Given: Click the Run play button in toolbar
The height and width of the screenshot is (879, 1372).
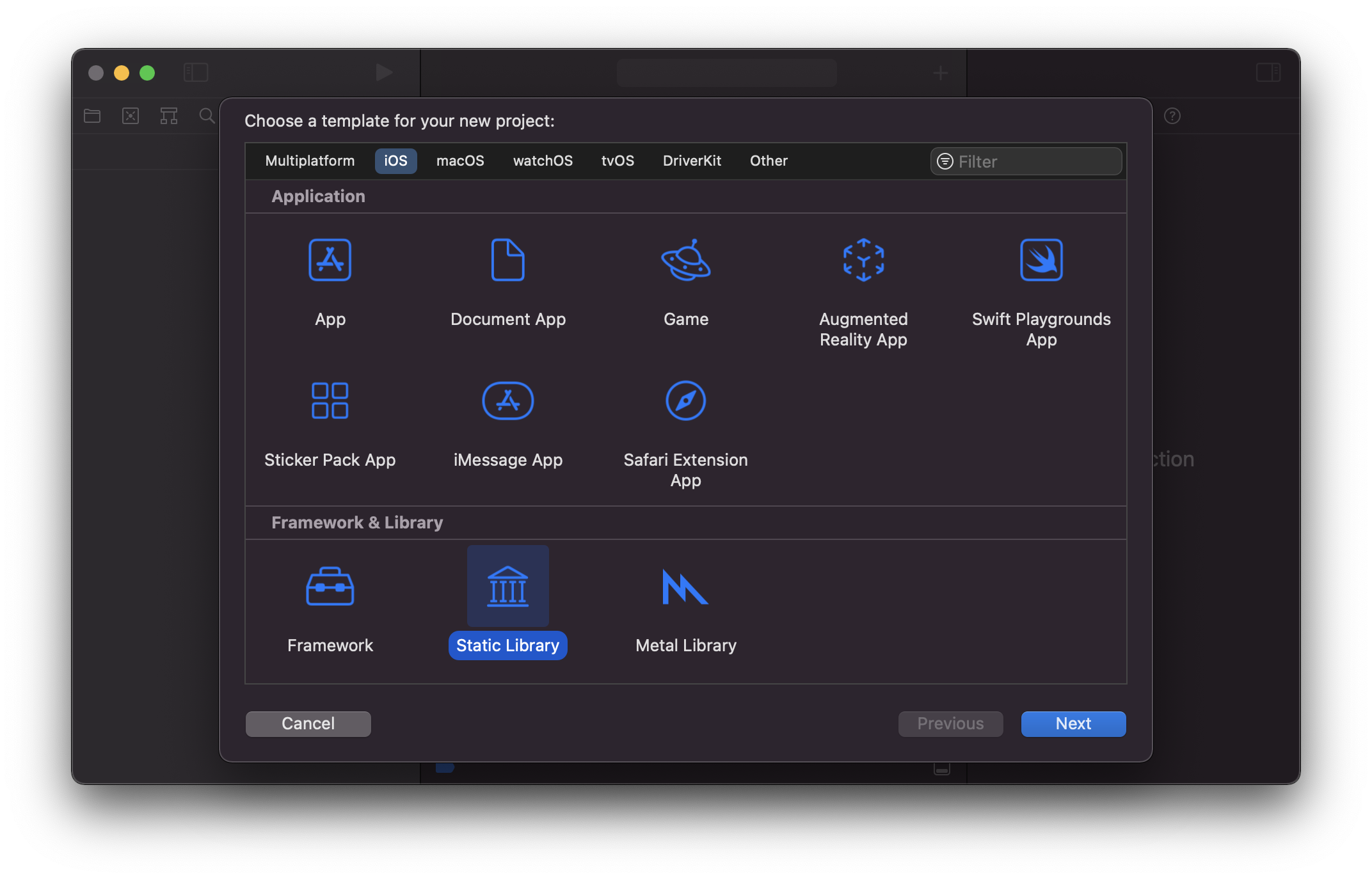Looking at the screenshot, I should 384,72.
